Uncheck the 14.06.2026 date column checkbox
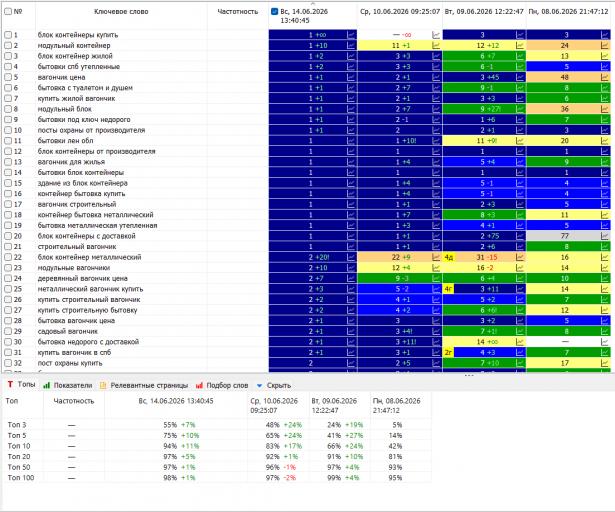 [x=275, y=11]
